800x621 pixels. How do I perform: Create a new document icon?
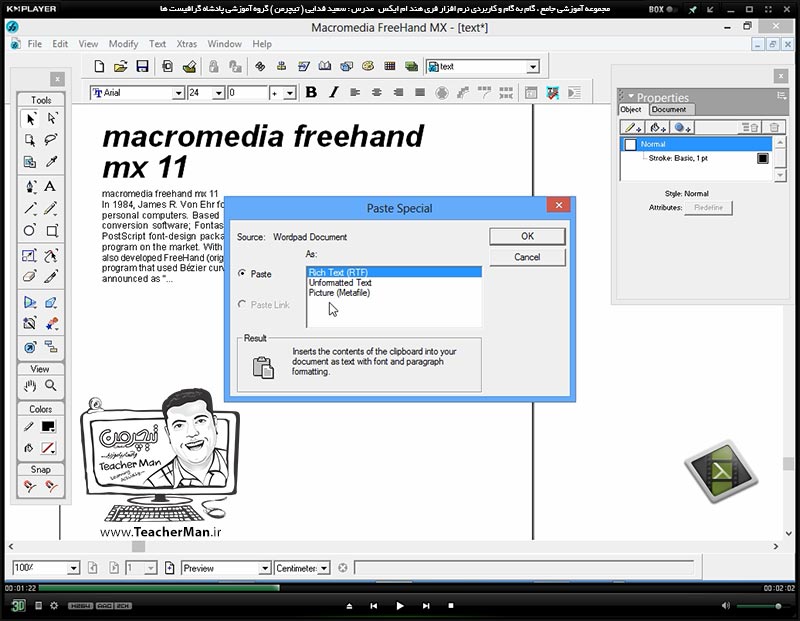click(99, 66)
